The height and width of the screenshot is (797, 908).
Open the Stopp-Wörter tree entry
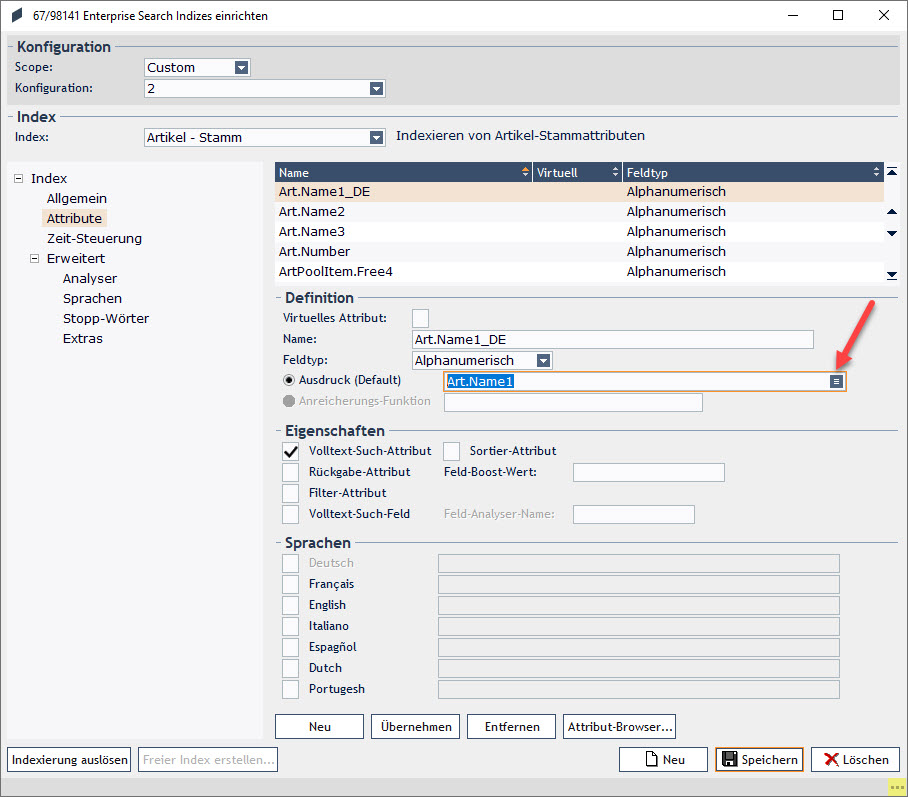pyautogui.click(x=106, y=318)
